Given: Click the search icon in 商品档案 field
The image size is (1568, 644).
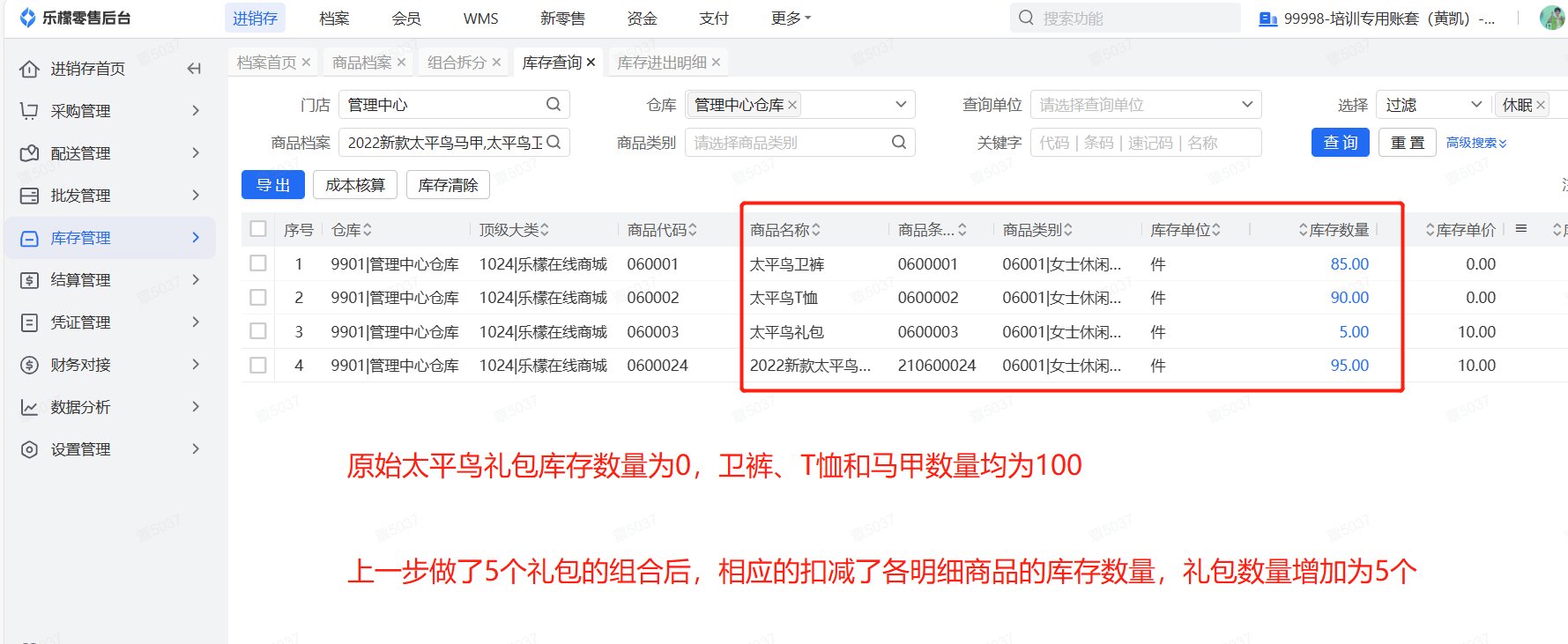Looking at the screenshot, I should (554, 142).
